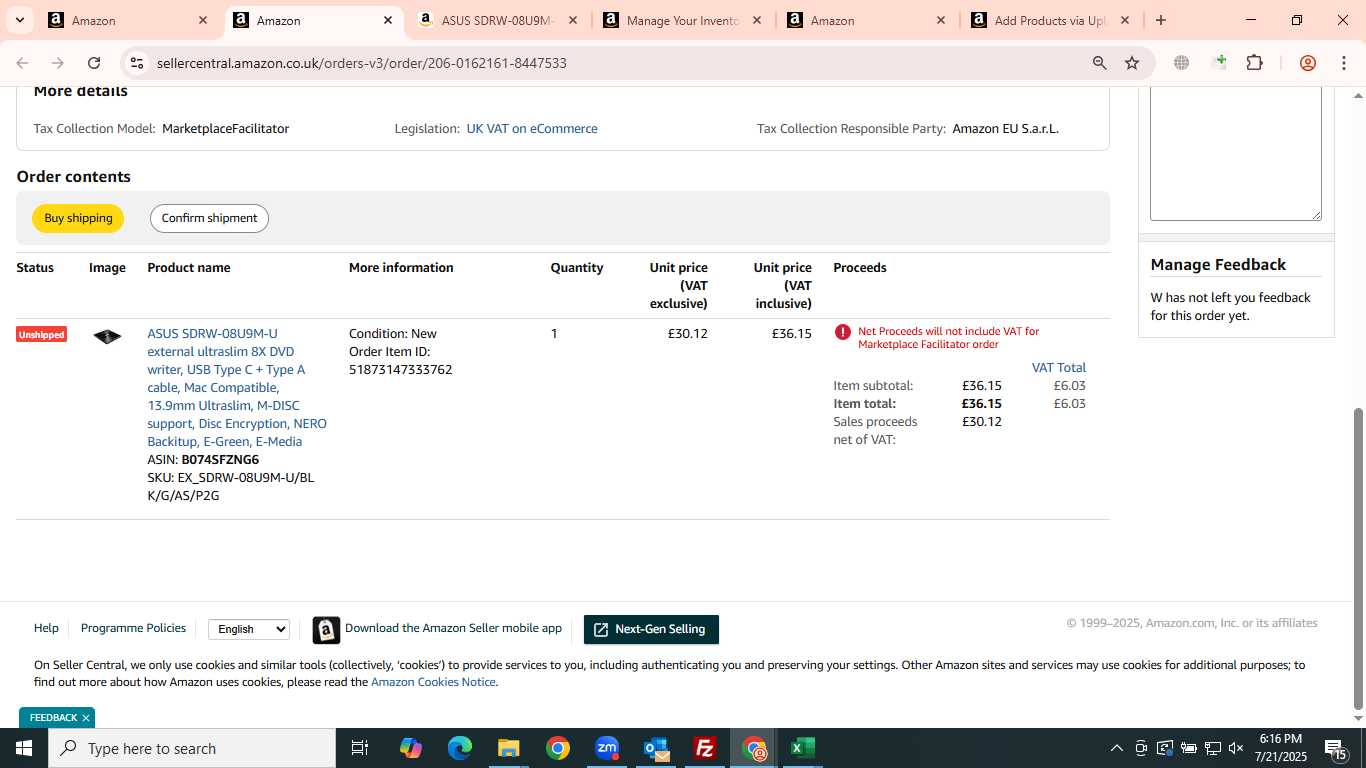Close the Add Products via Upload tab

tap(1124, 20)
